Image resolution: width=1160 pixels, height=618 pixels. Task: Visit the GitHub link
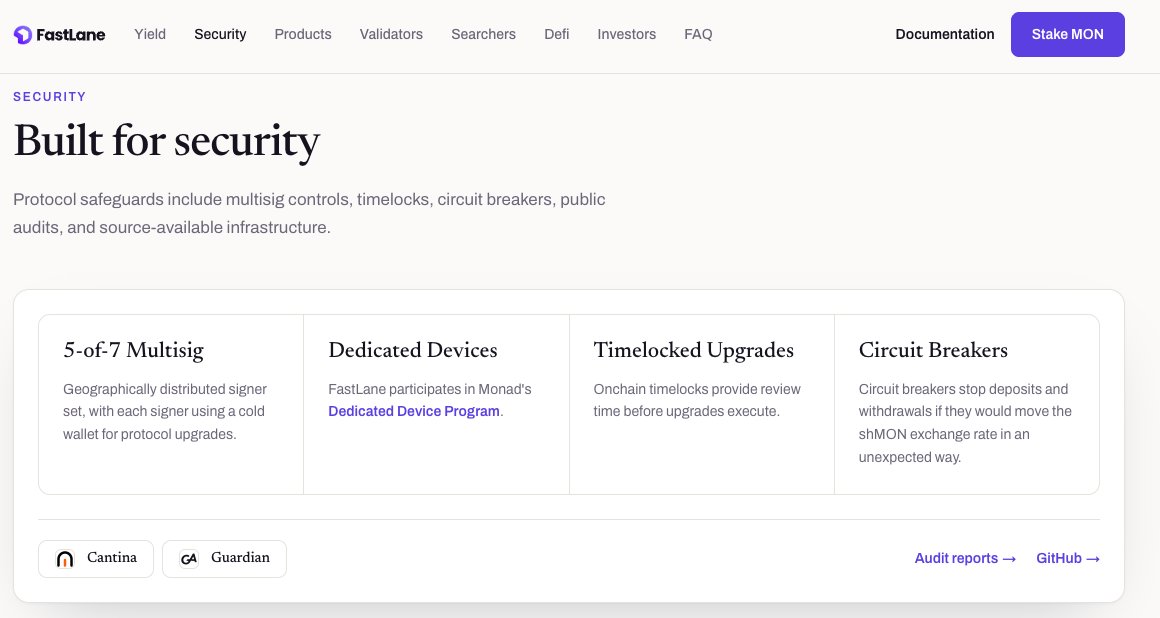click(1068, 558)
